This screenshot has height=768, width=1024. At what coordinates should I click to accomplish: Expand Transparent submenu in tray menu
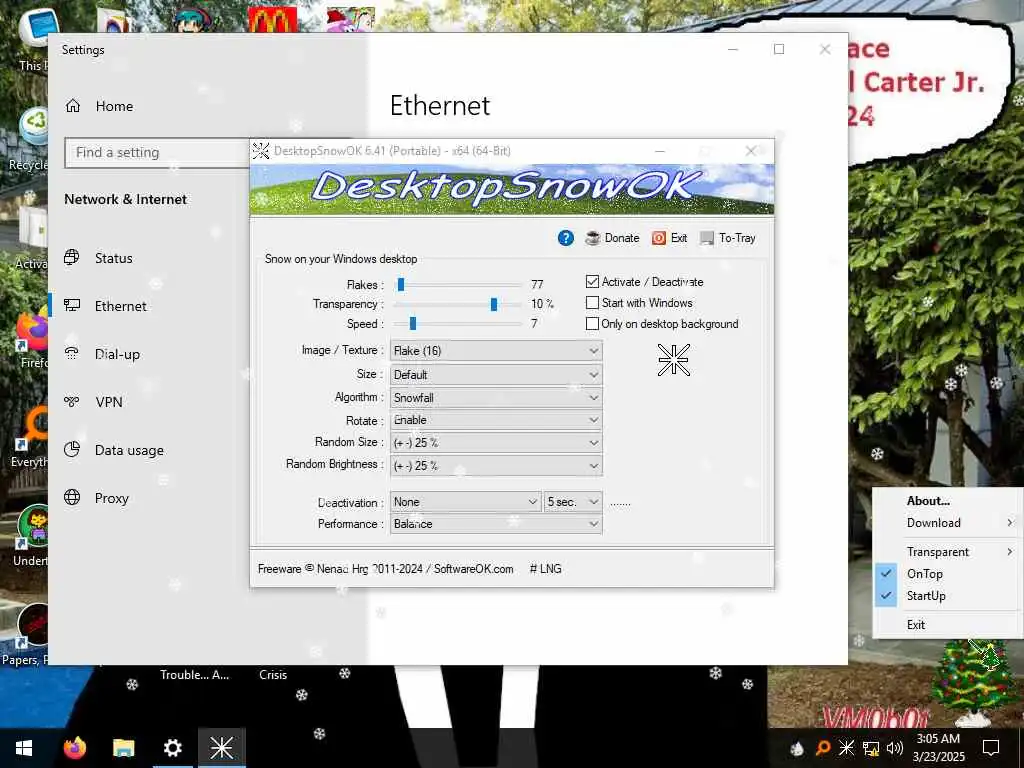tap(948, 552)
